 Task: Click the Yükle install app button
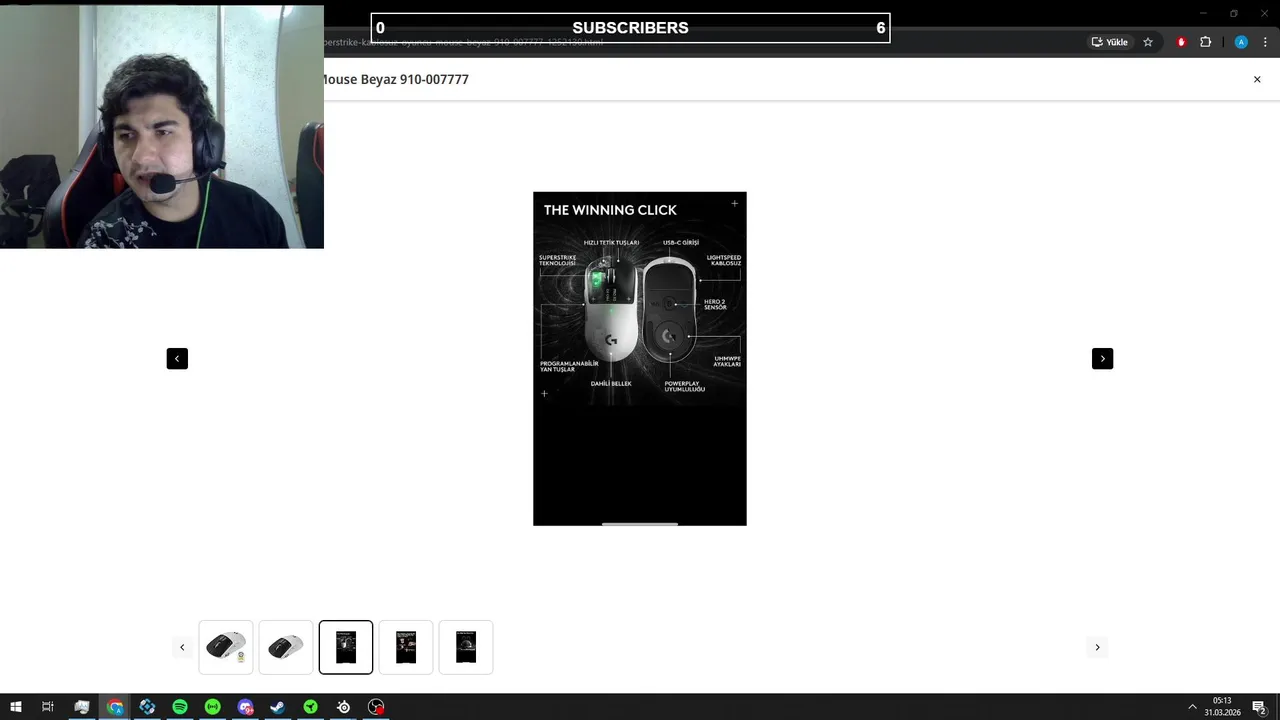coord(1110,42)
